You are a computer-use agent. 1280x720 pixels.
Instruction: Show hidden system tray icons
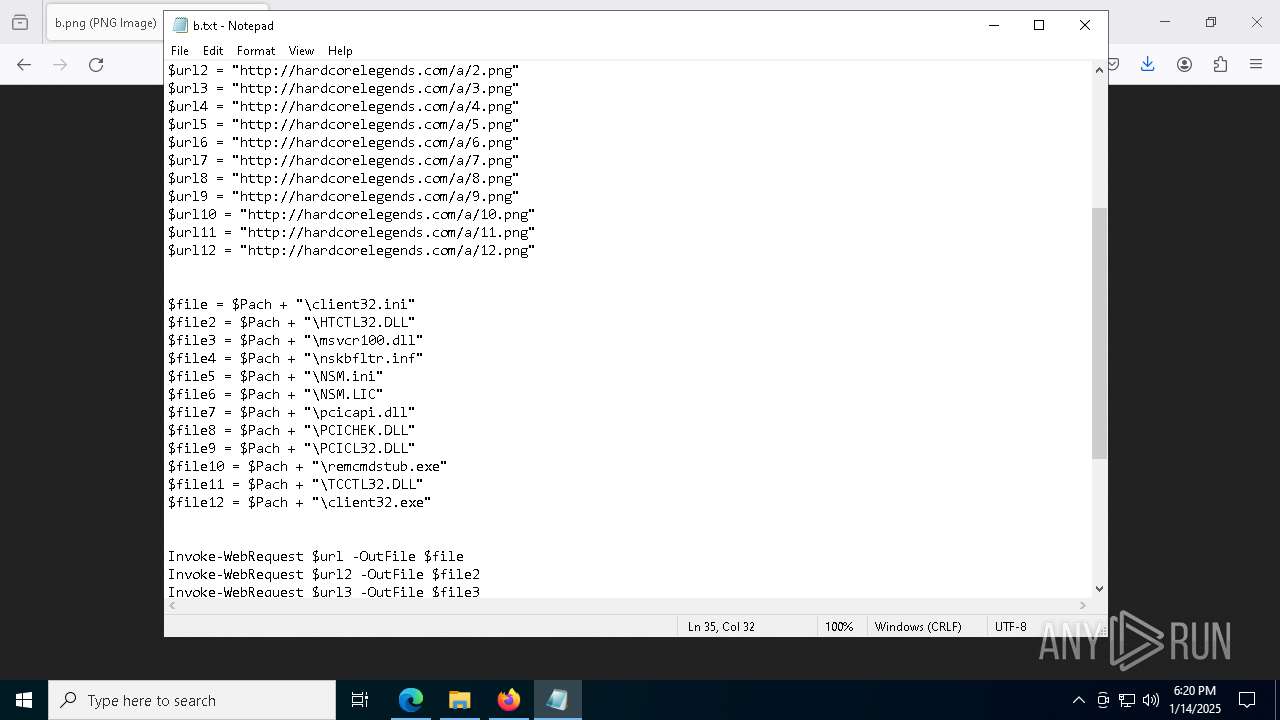pos(1078,700)
